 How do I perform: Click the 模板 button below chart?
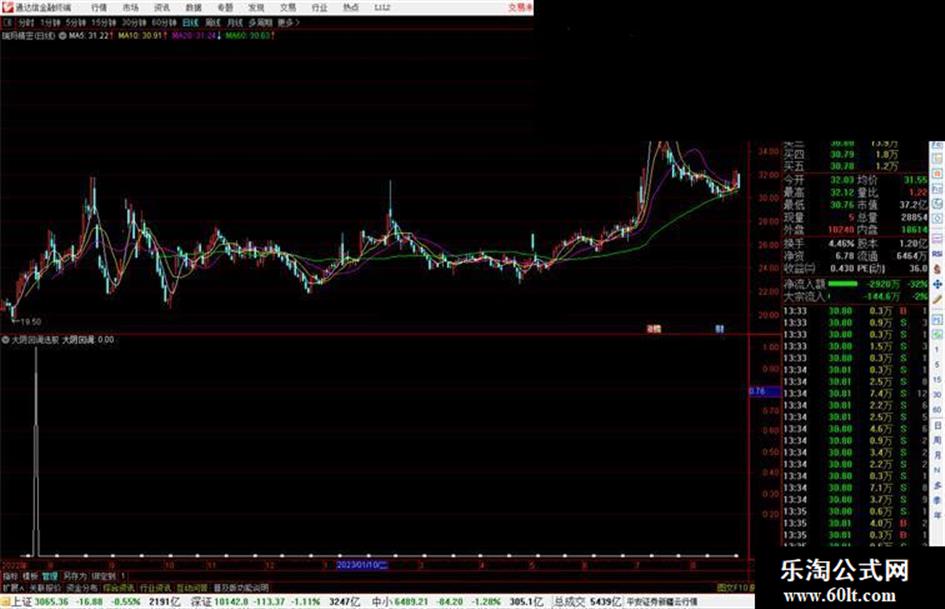click(x=30, y=576)
